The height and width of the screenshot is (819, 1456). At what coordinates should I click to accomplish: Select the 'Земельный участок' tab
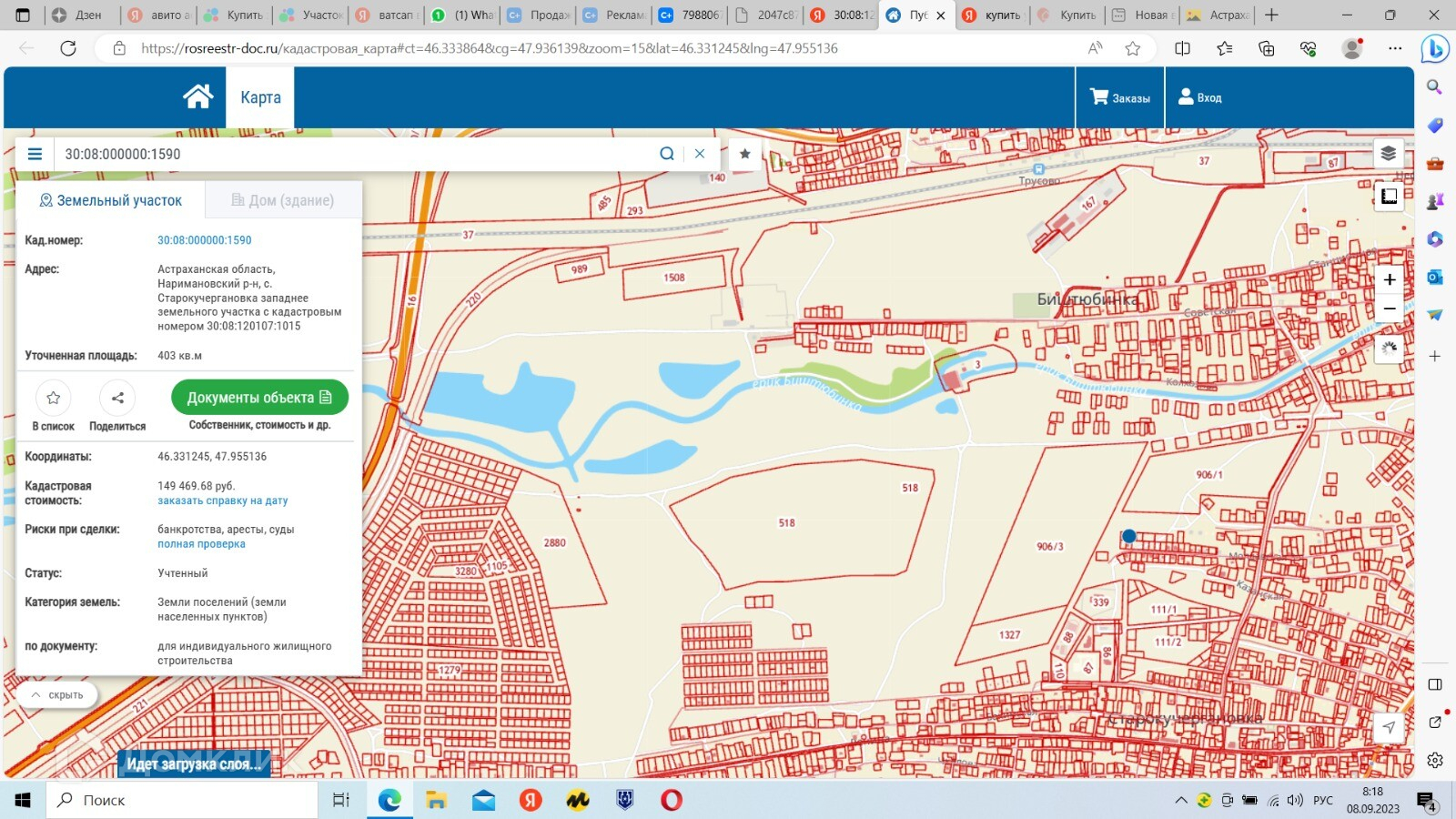click(x=110, y=200)
